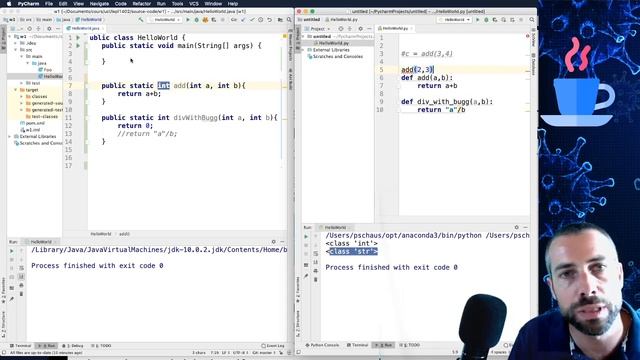Toggle soft-wrap icon in Java Run panel
The width and height of the screenshot is (640, 360).
[x=22, y=268]
